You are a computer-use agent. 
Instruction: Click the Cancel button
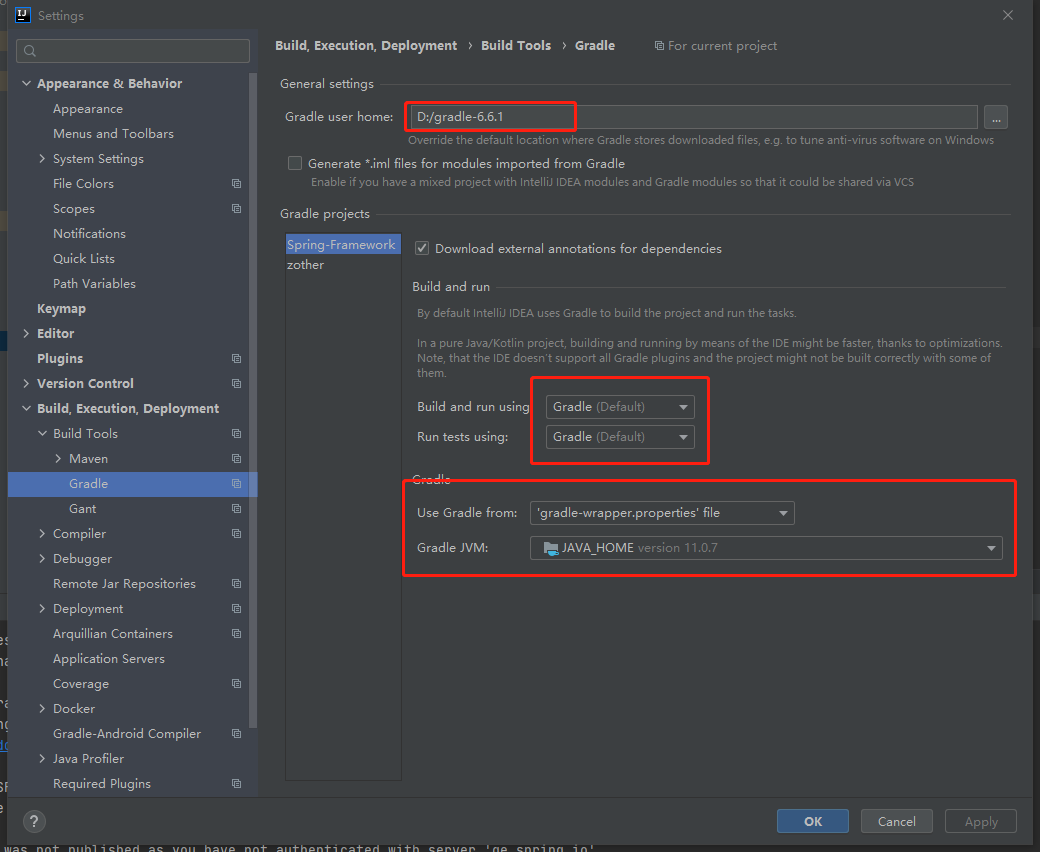pos(897,822)
